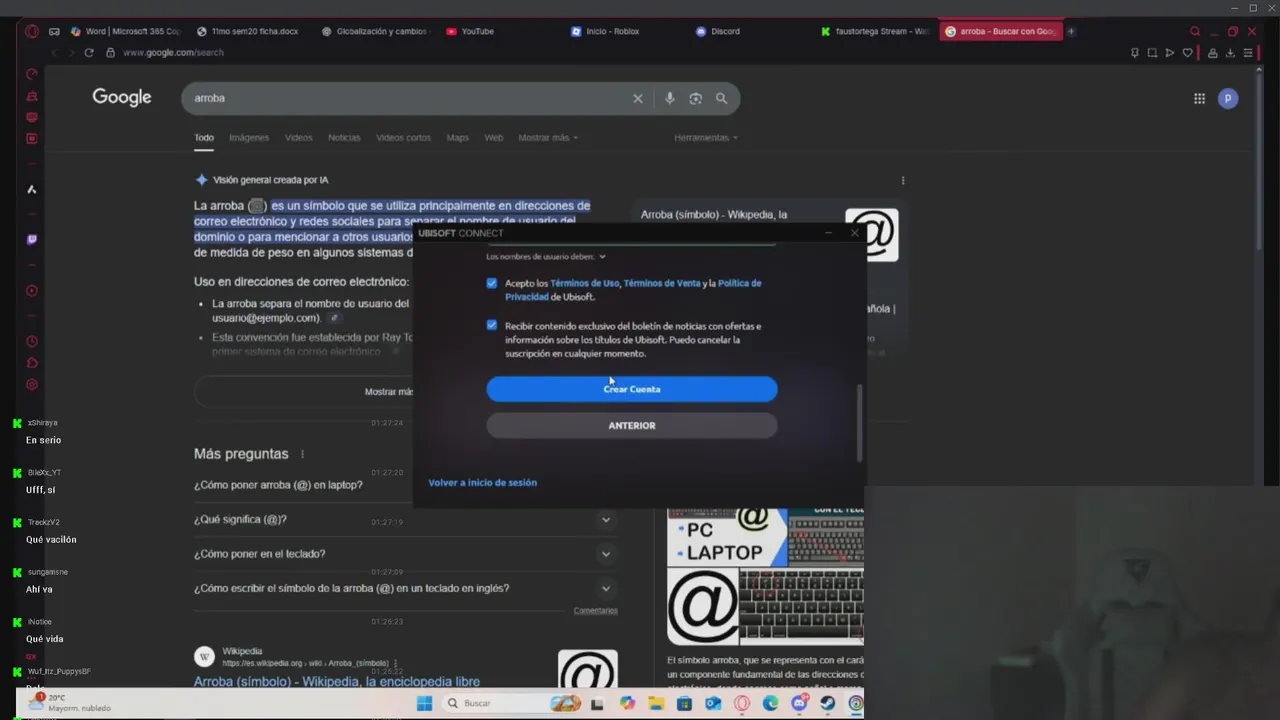Open a new browser tab with plus
This screenshot has width=1280, height=720.
[x=1071, y=31]
